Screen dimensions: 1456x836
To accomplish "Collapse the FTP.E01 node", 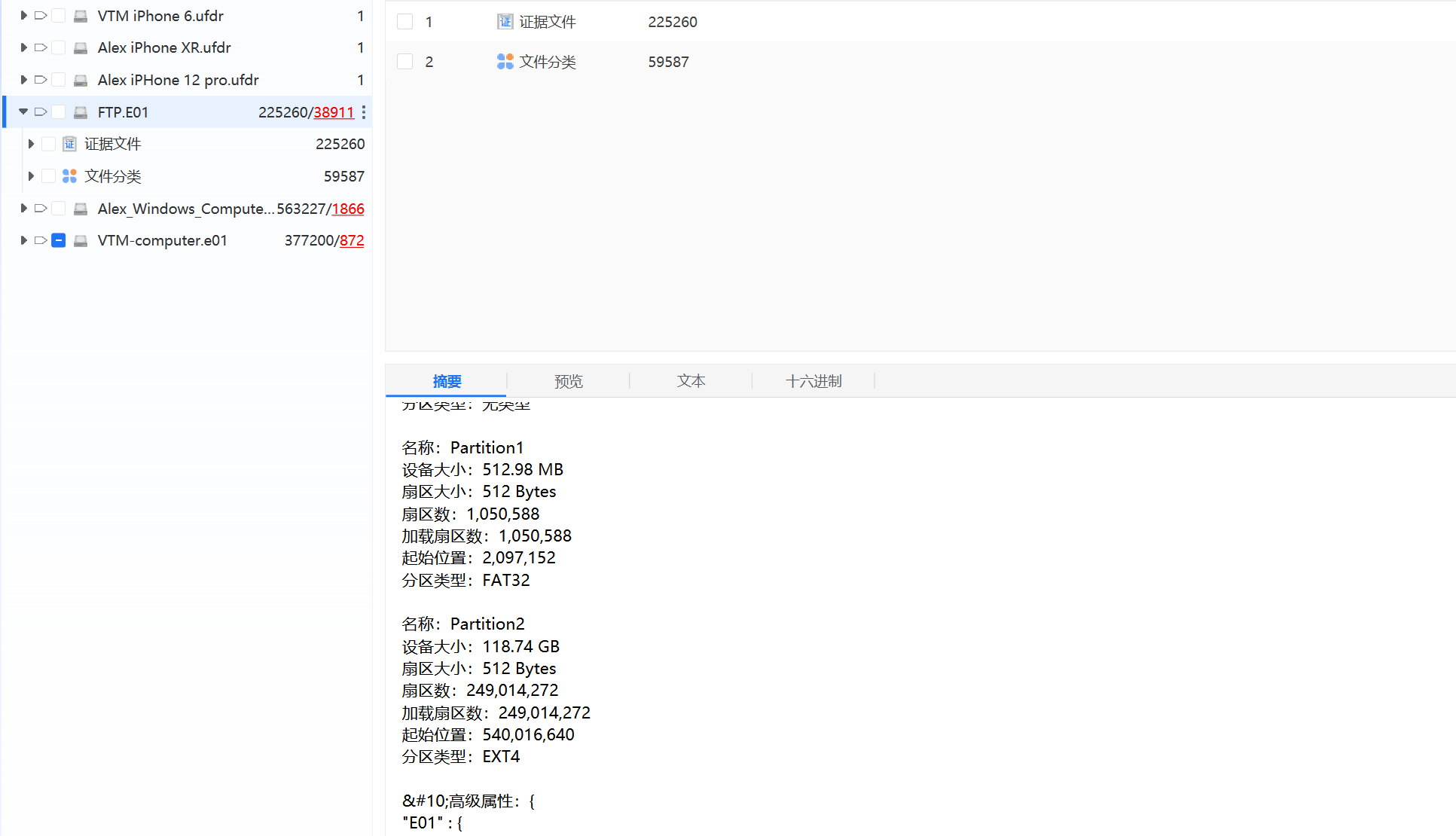I will 23,112.
